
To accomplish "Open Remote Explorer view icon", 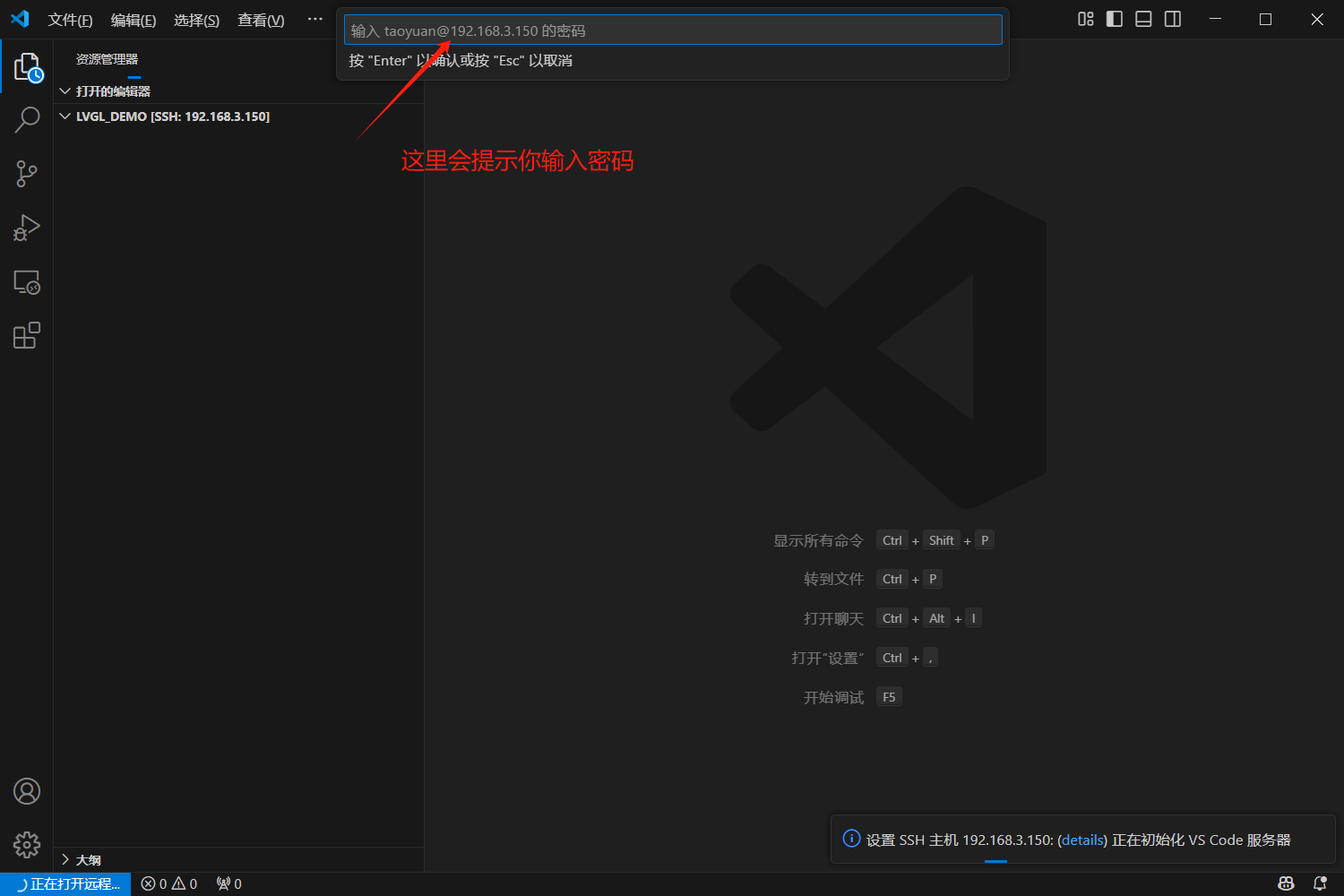I will tap(27, 282).
